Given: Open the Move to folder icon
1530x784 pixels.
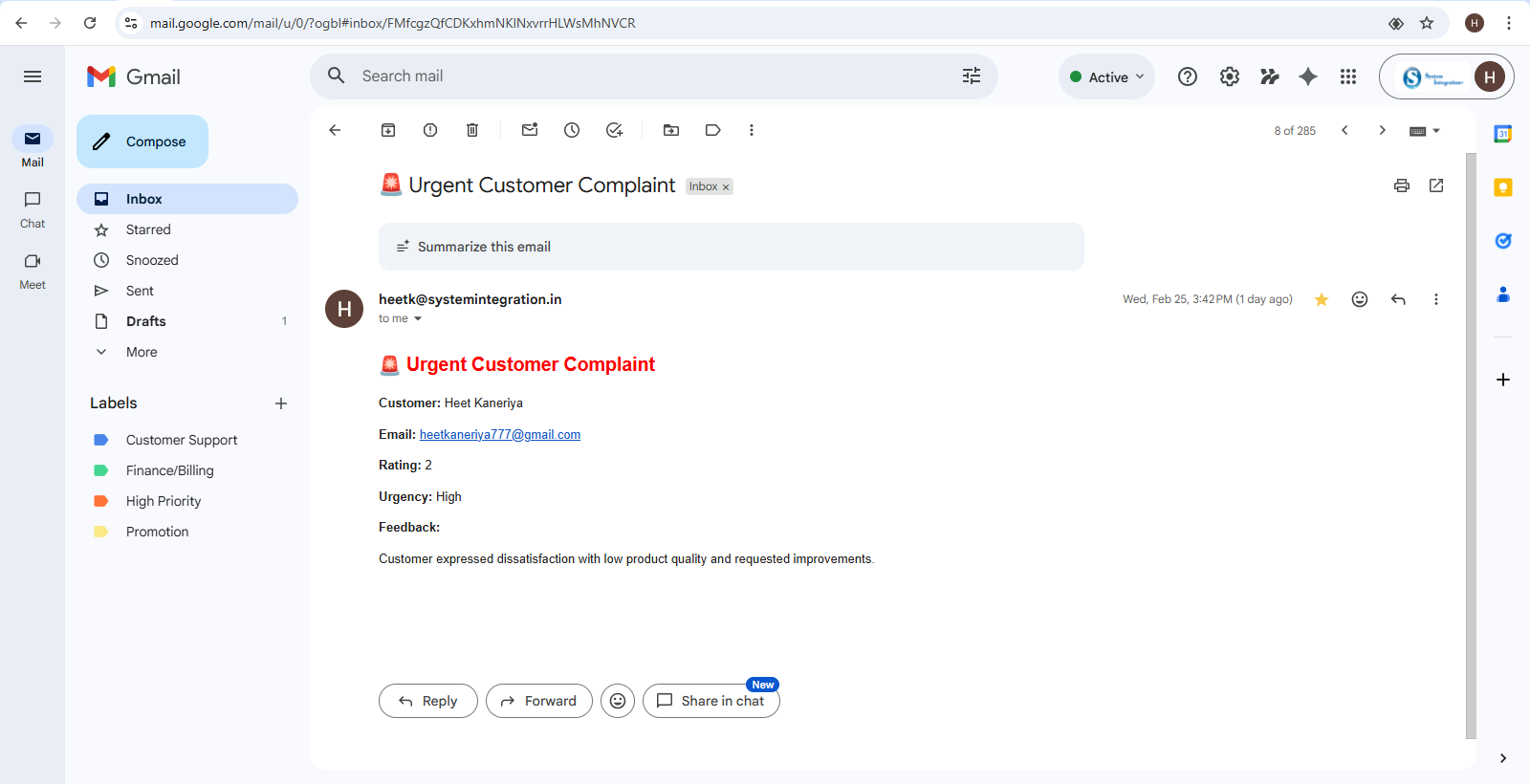Looking at the screenshot, I should (671, 130).
